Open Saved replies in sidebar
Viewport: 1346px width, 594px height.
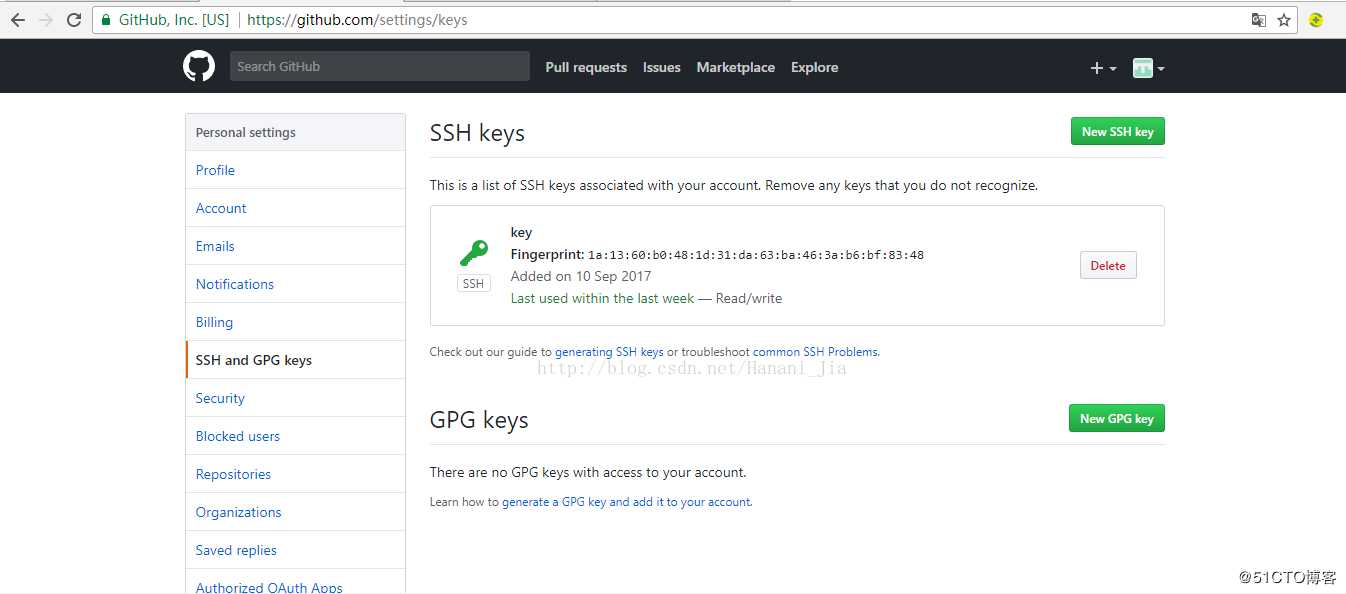point(295,550)
